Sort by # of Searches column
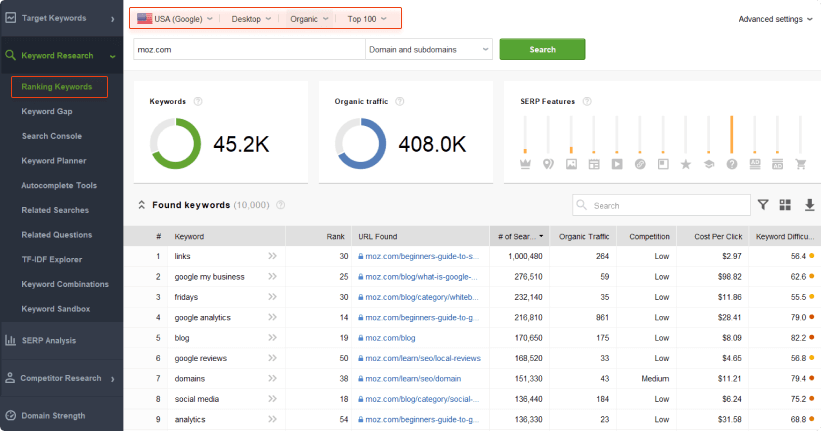The height and width of the screenshot is (431, 821). (519, 236)
